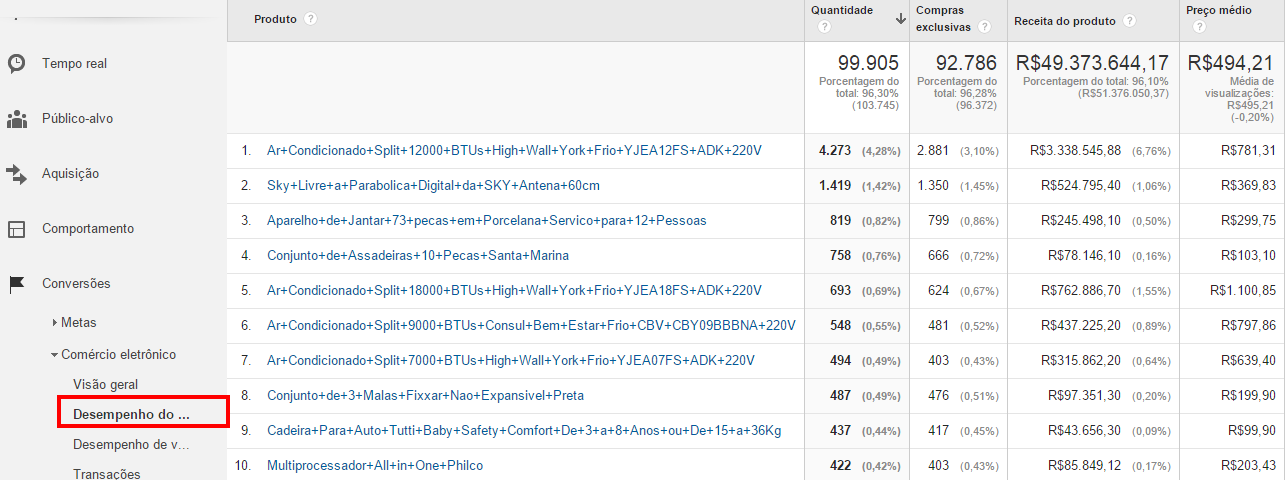Open the Sky Livre Parabolica product link
This screenshot has width=1285, height=480.
pos(433,186)
